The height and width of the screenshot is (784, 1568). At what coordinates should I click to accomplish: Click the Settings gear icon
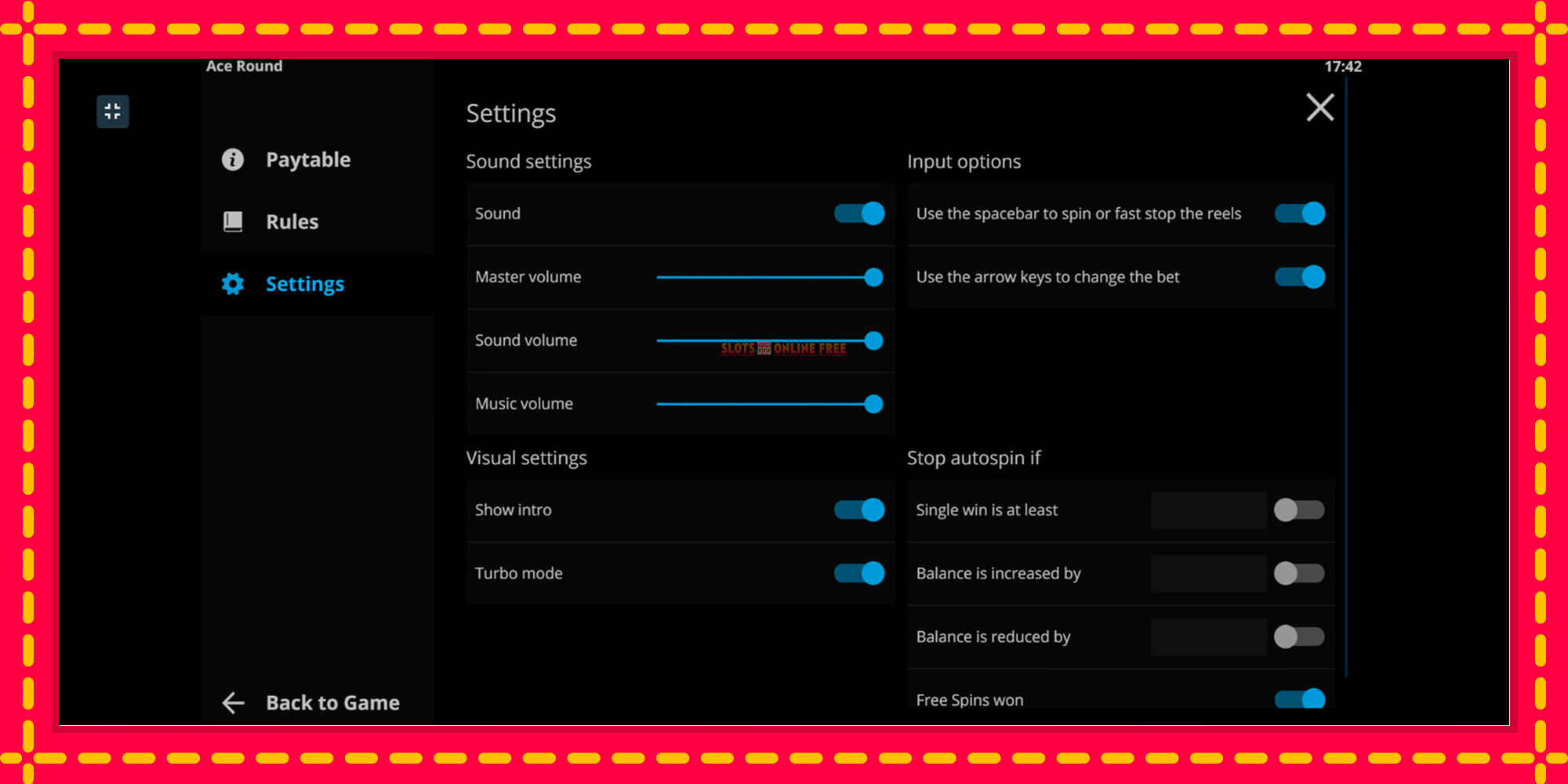click(x=233, y=284)
